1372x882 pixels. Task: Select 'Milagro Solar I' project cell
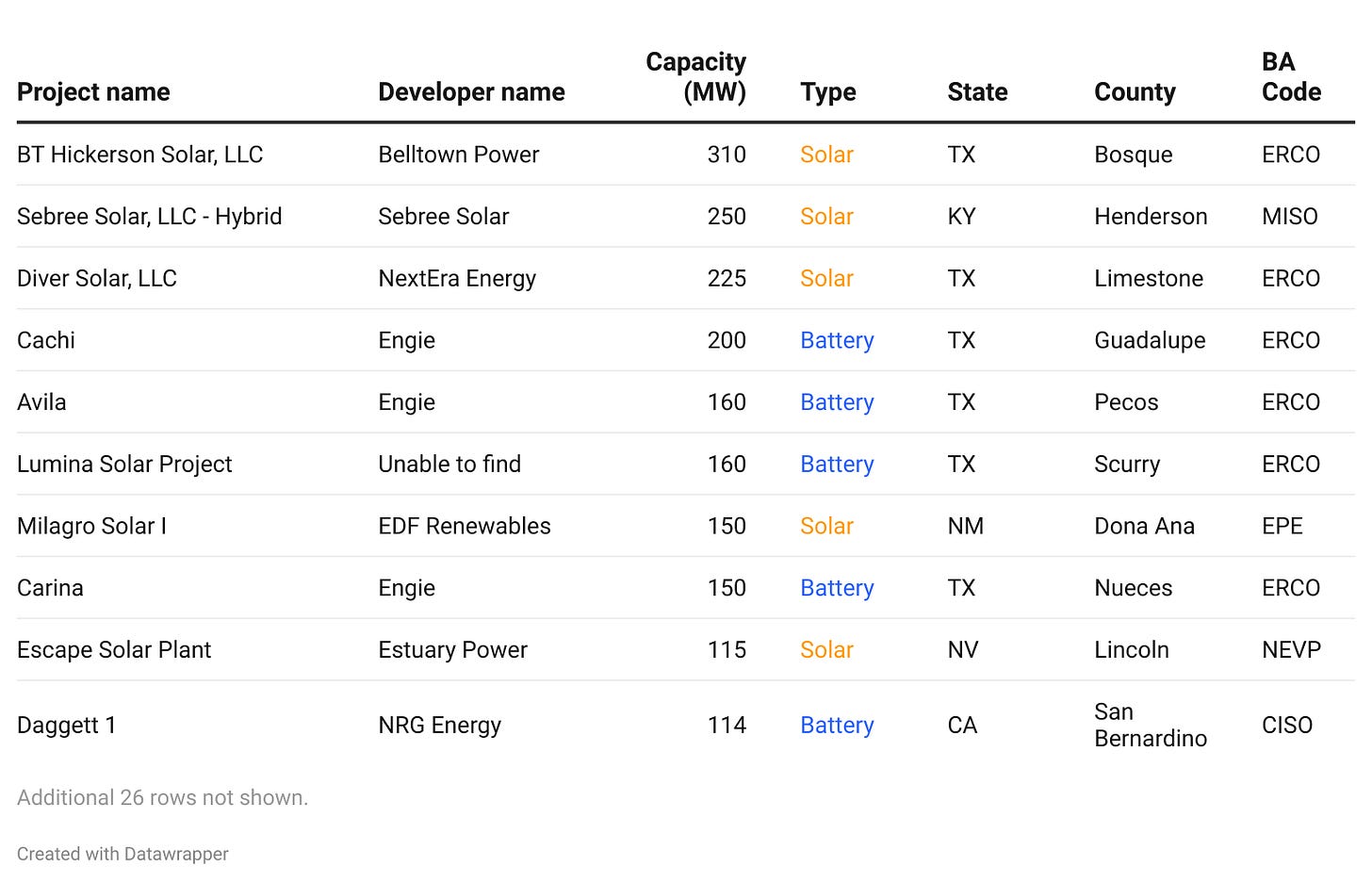pyautogui.click(x=91, y=526)
